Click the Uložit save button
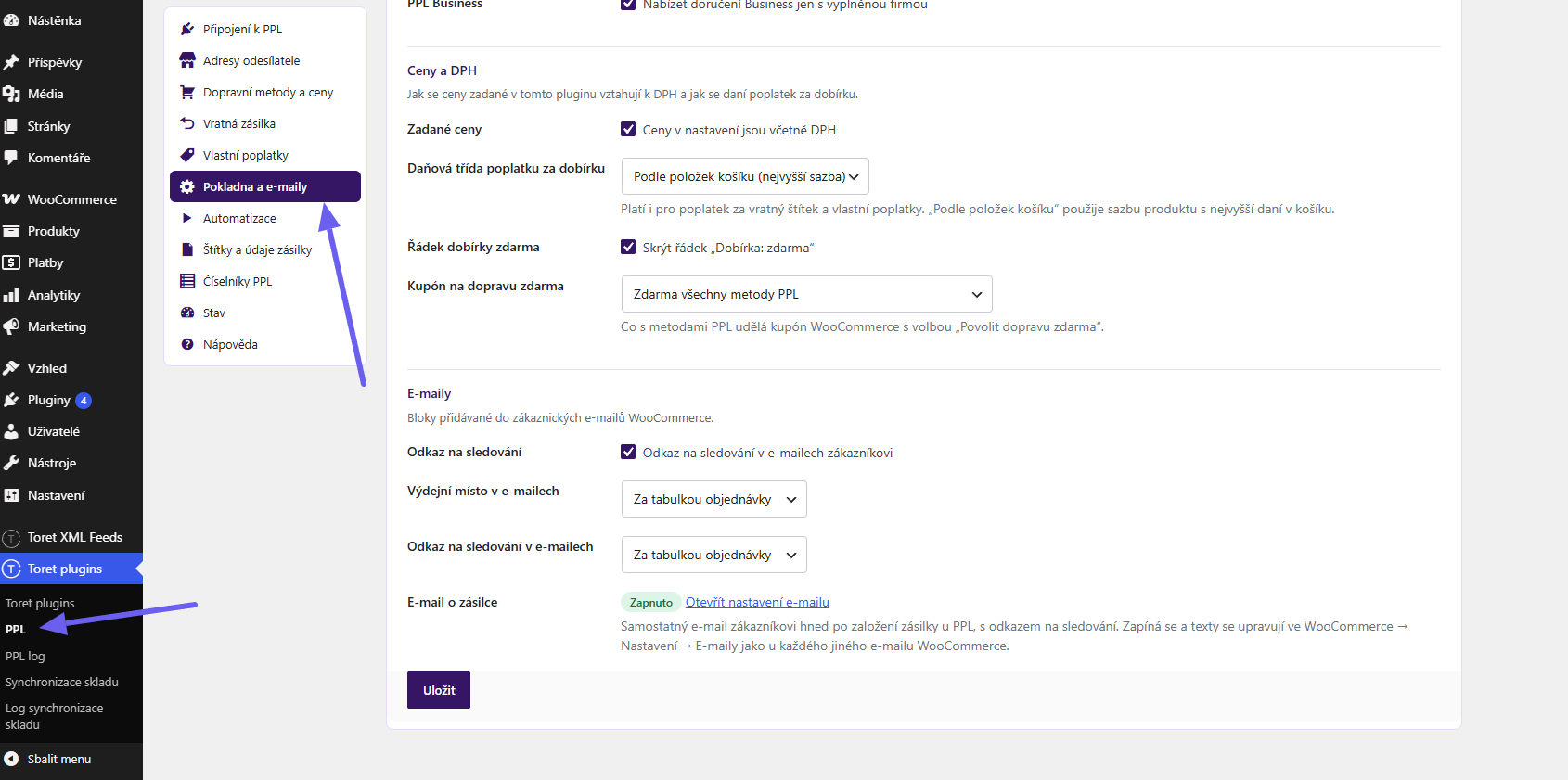Screen dimensions: 1568x780 pos(439,690)
